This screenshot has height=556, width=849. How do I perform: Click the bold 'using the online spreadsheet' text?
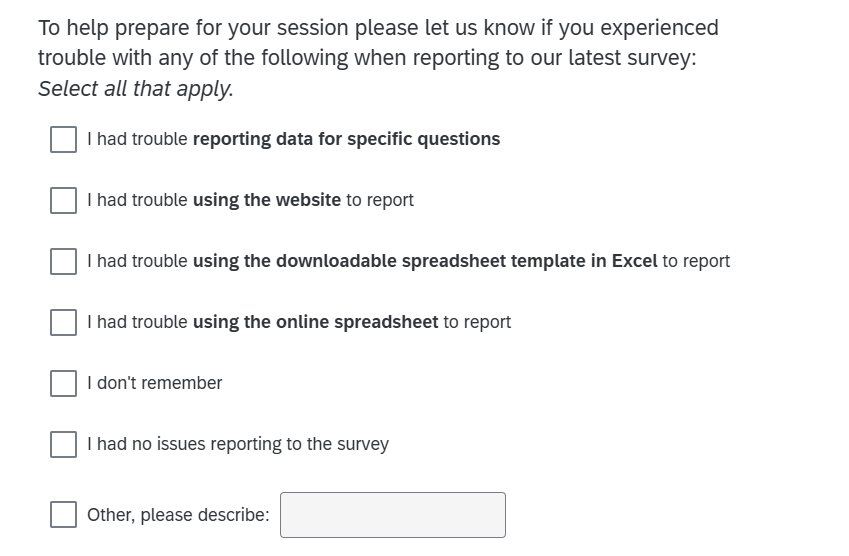coord(315,322)
